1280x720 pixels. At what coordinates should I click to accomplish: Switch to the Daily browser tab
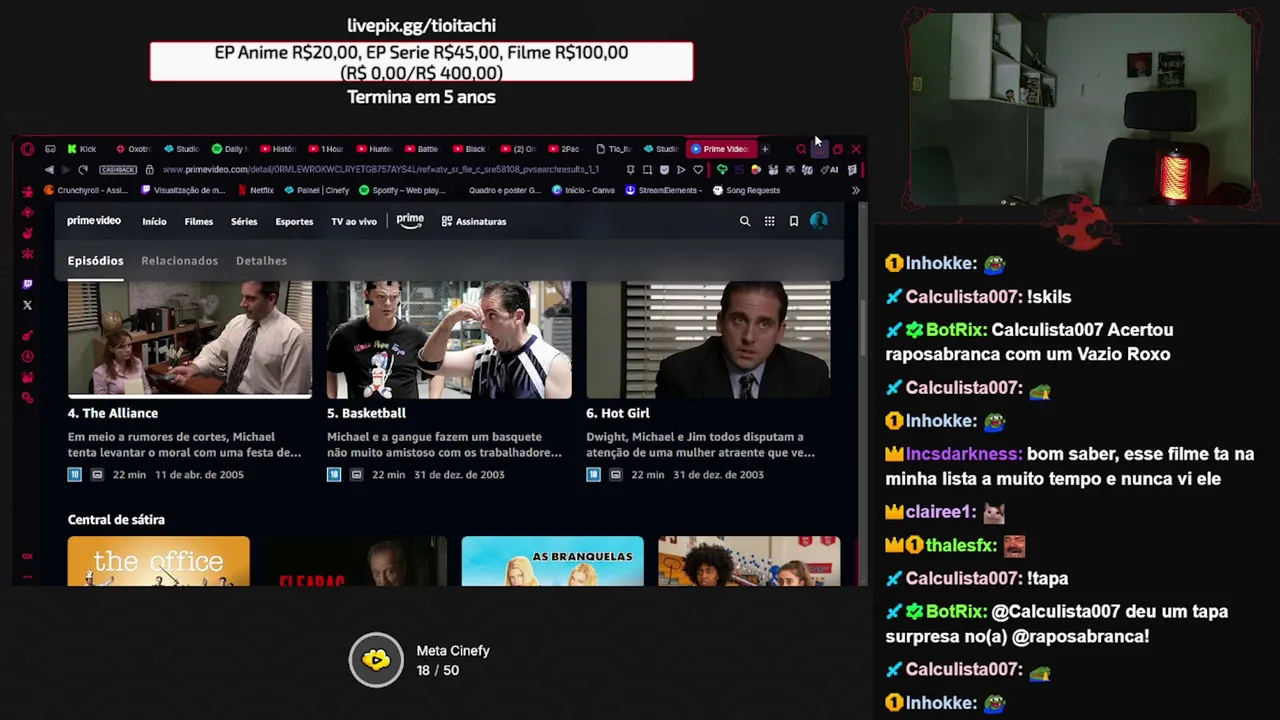(x=229, y=149)
